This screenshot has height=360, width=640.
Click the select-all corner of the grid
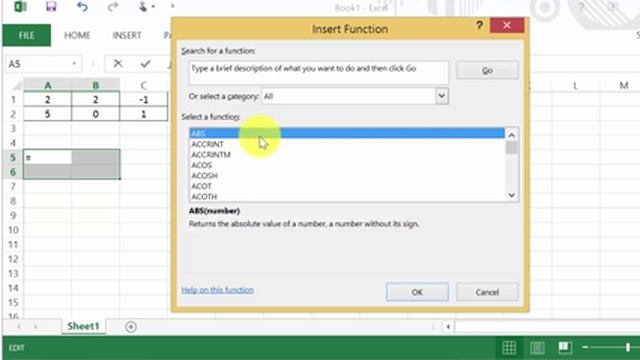(x=17, y=85)
